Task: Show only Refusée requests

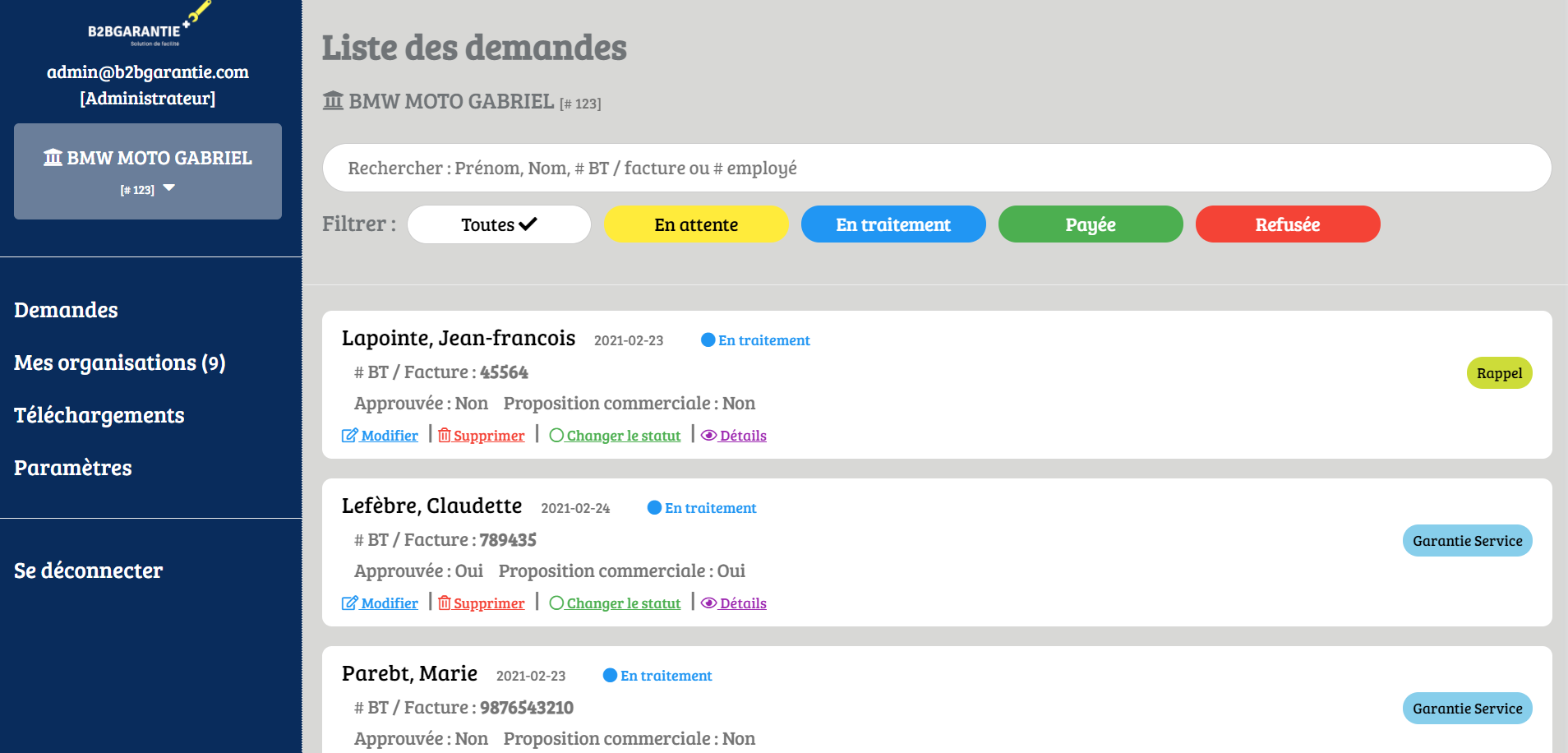Action: pos(1288,224)
